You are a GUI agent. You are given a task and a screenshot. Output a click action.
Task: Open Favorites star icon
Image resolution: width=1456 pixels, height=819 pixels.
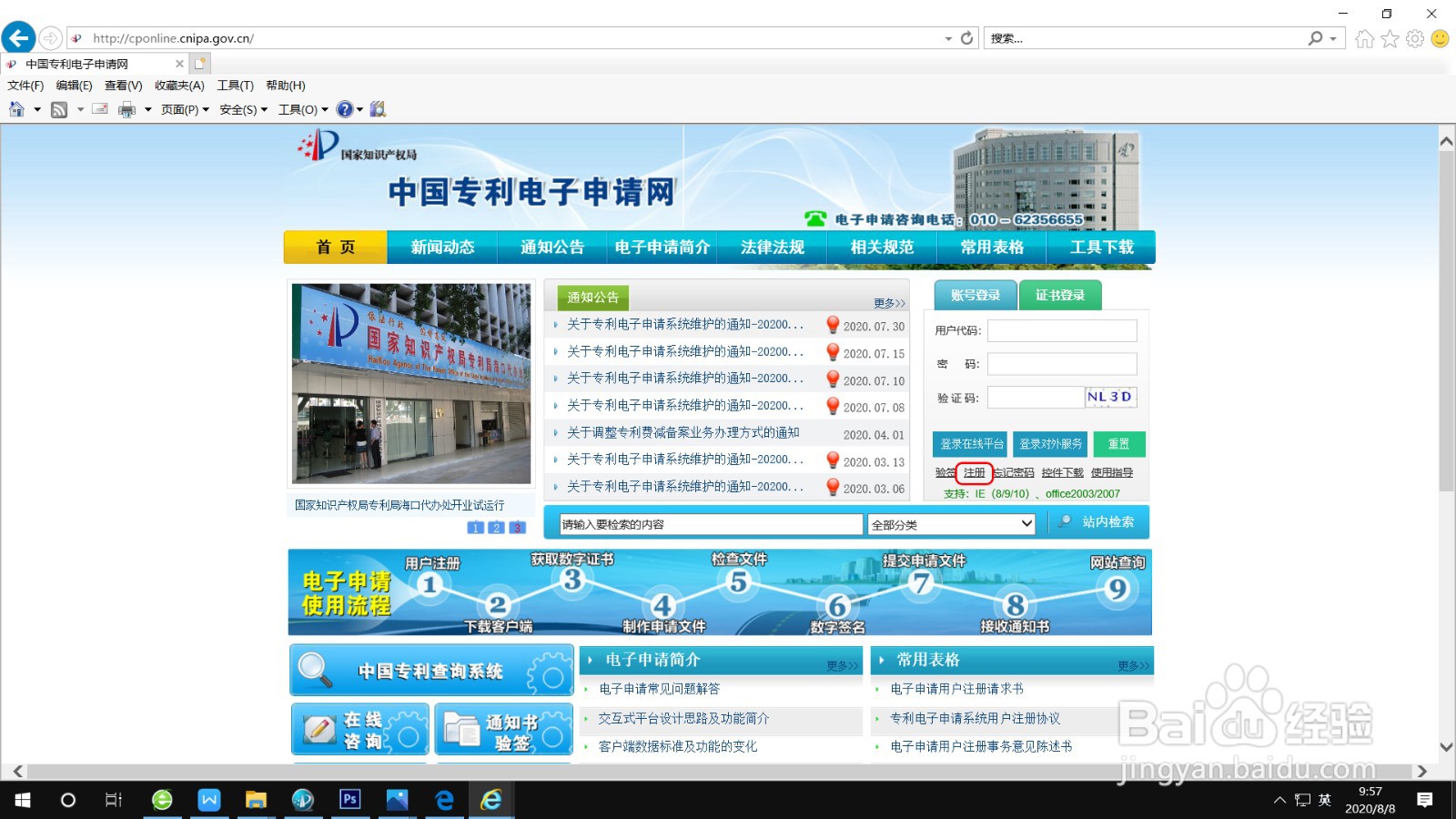[x=1390, y=38]
